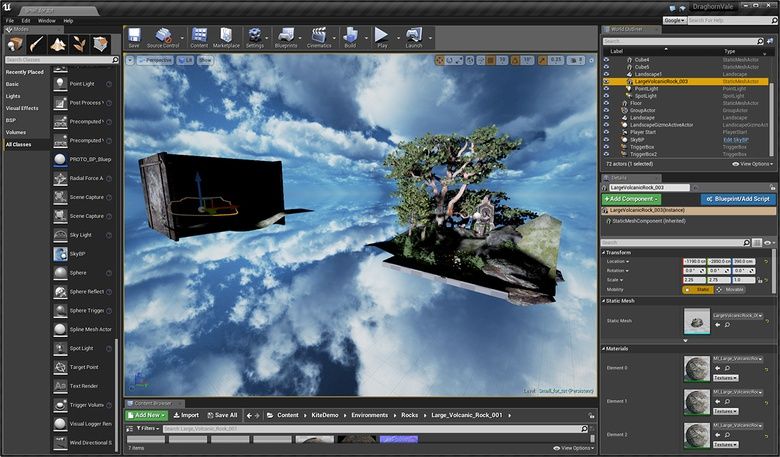The height and width of the screenshot is (457, 780).
Task: Open the Launch options dropdown arrow
Action: click(x=430, y=38)
